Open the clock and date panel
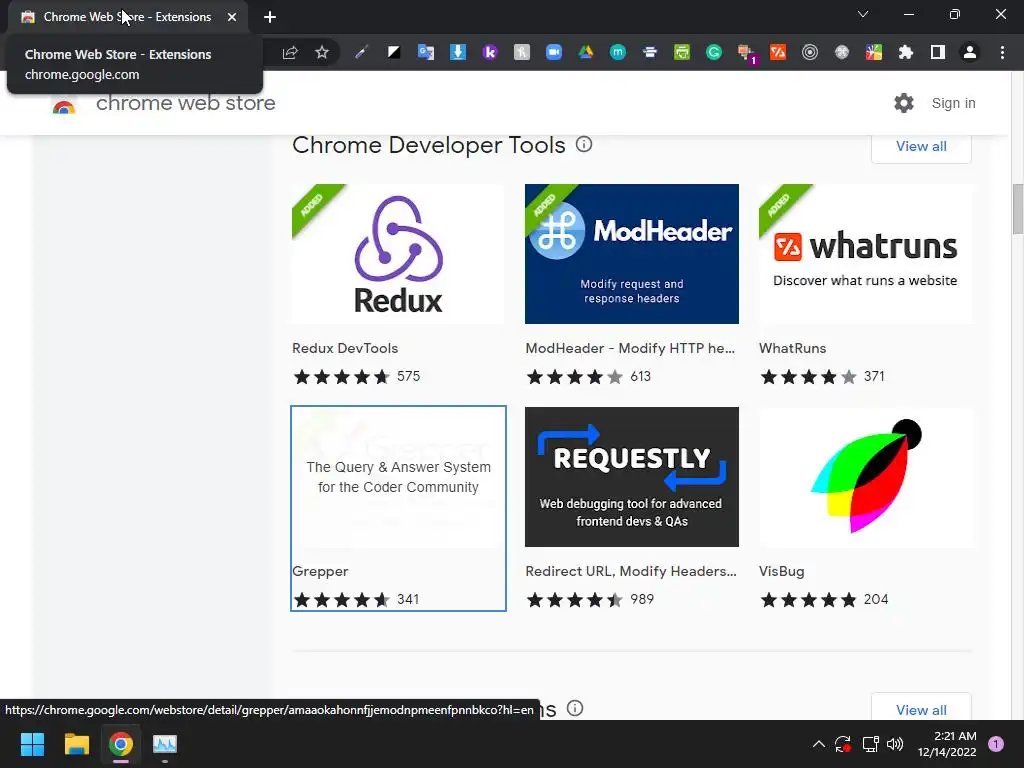The height and width of the screenshot is (768, 1024). point(947,744)
